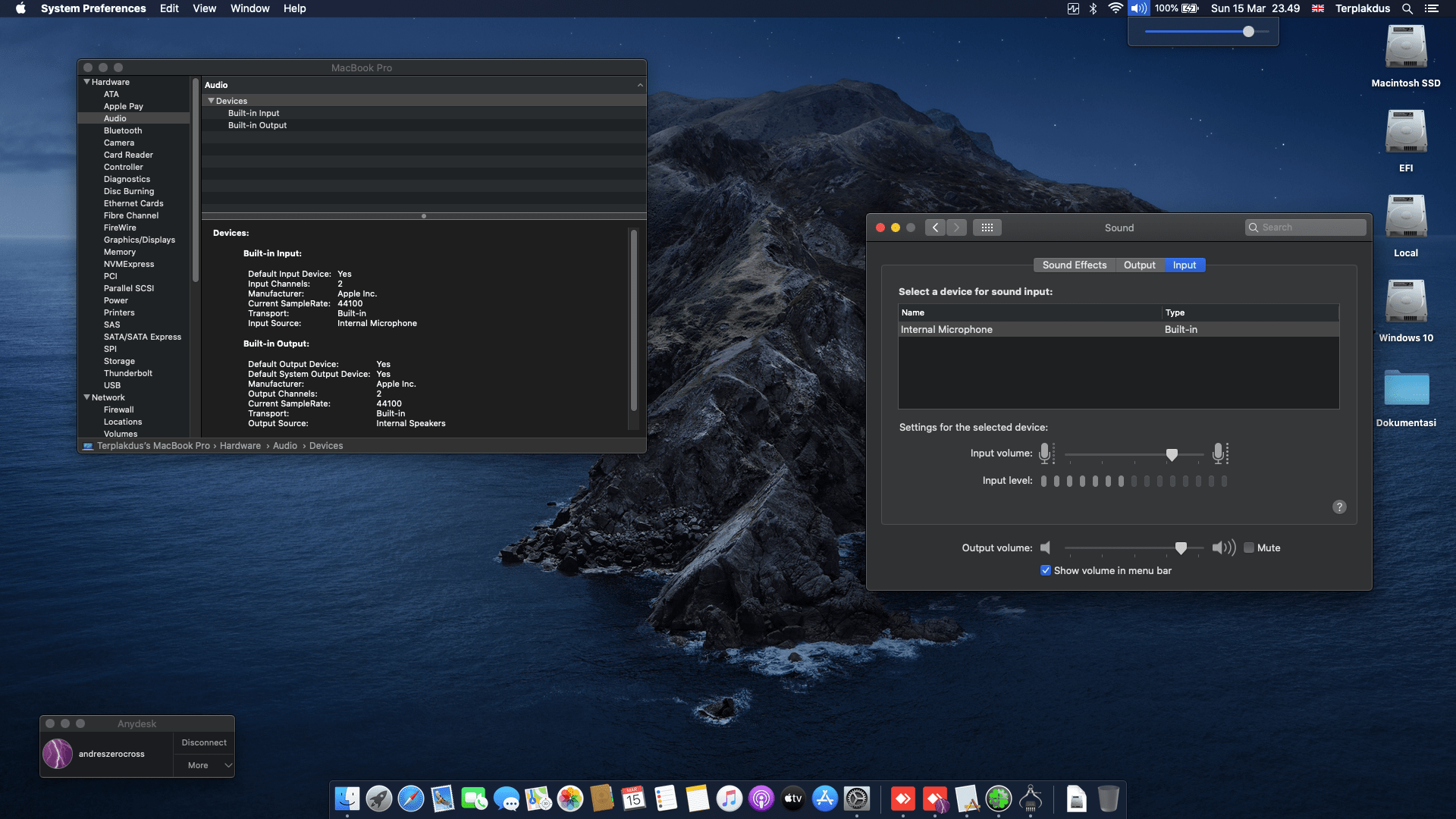Image resolution: width=1456 pixels, height=819 pixels.
Task: Uncheck Show volume in menu bar
Action: pyautogui.click(x=1046, y=570)
